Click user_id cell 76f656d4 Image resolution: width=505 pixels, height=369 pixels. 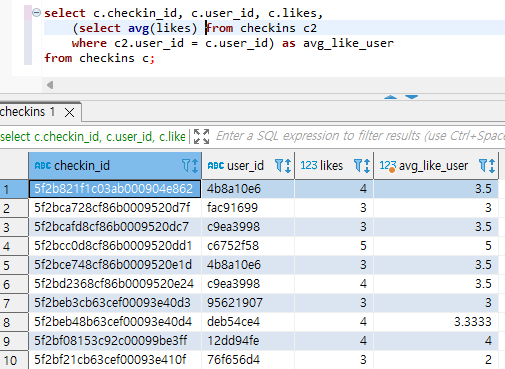[x=248, y=360]
